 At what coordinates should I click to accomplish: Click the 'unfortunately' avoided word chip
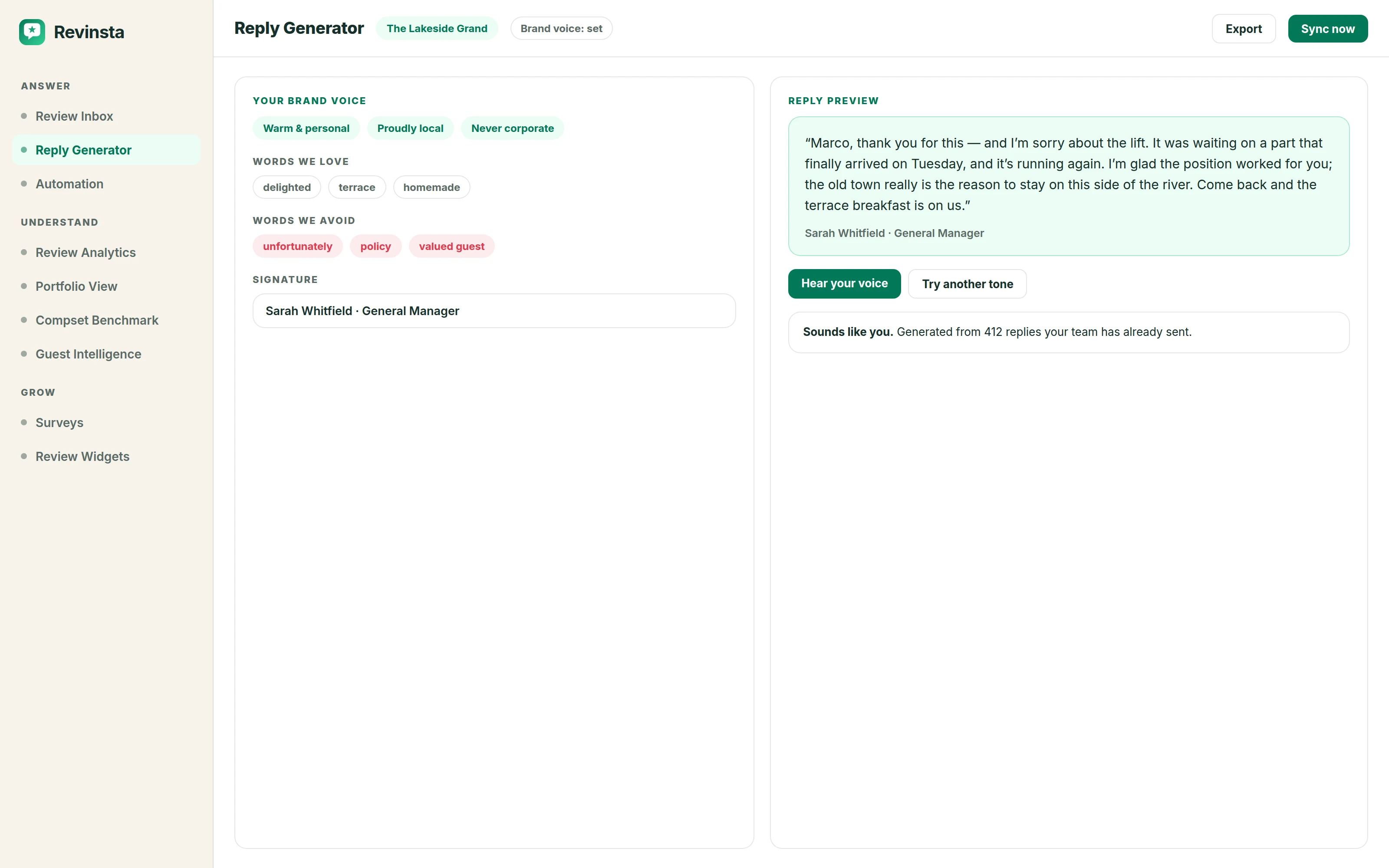pyautogui.click(x=297, y=246)
